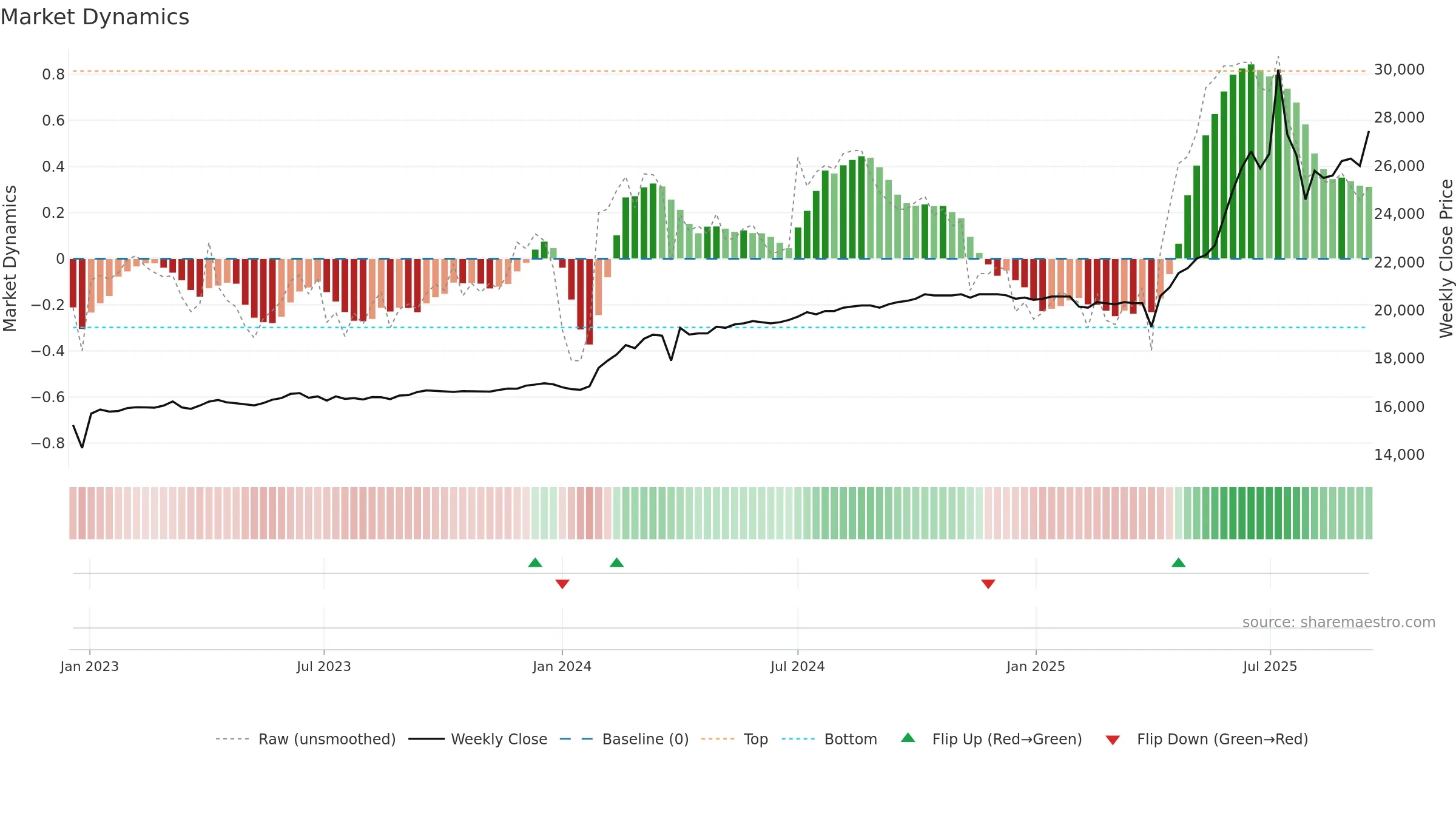1456x819 pixels.
Task: Click the Market Dynamics vertical axis title
Action: pyautogui.click(x=10, y=258)
